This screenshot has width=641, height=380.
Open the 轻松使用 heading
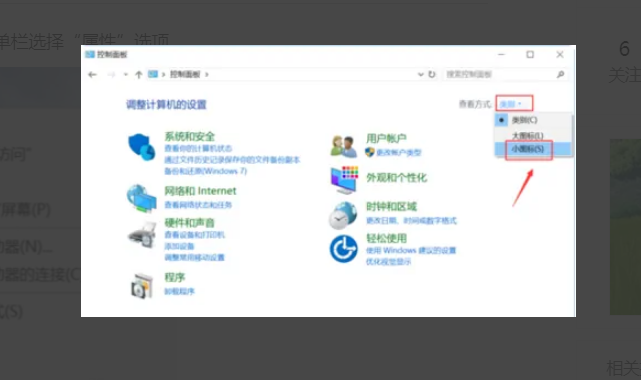coord(386,238)
